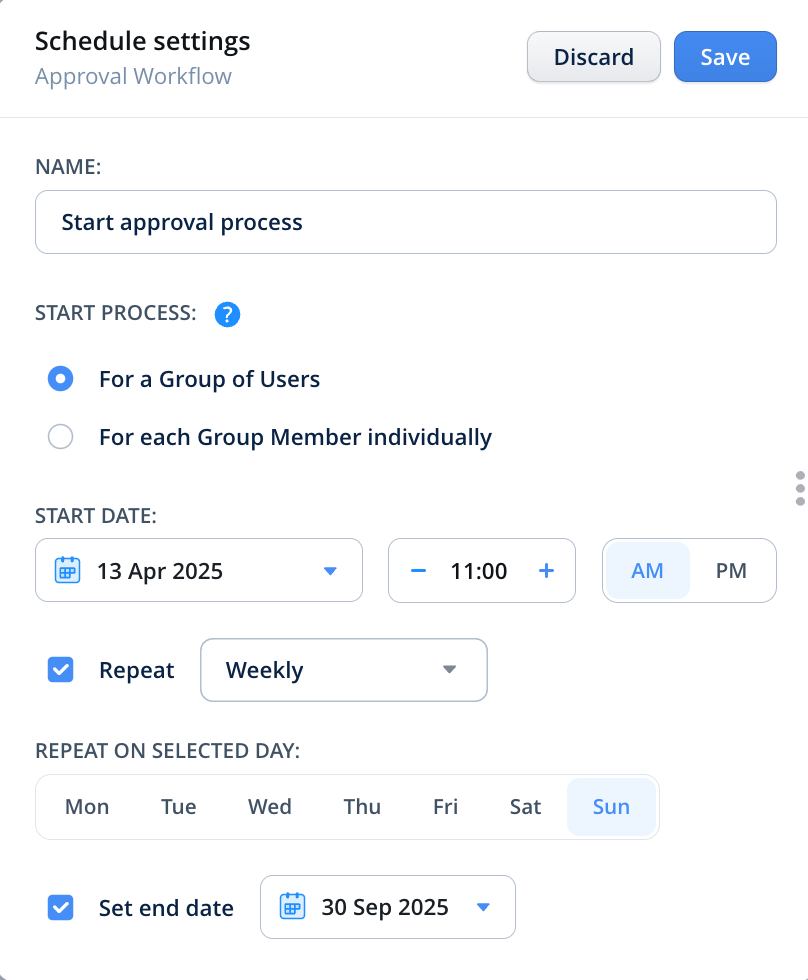Click the calendar icon in the end date field

(291, 907)
